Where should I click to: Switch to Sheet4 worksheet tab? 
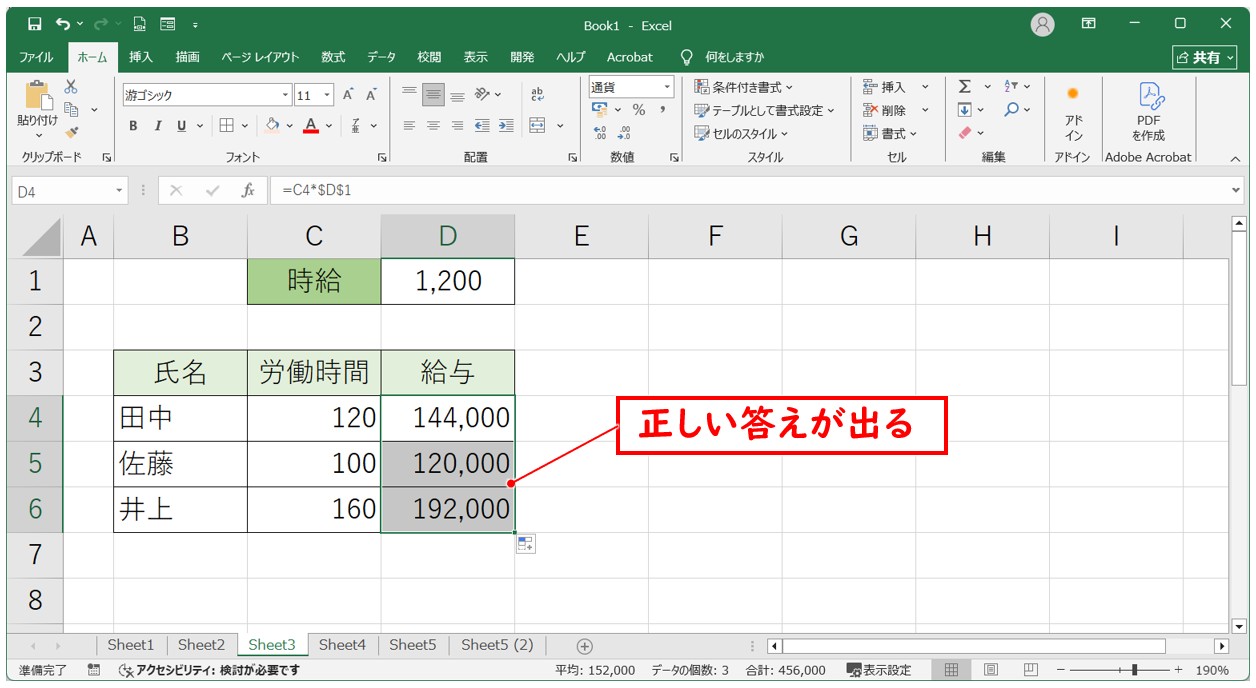(x=342, y=645)
